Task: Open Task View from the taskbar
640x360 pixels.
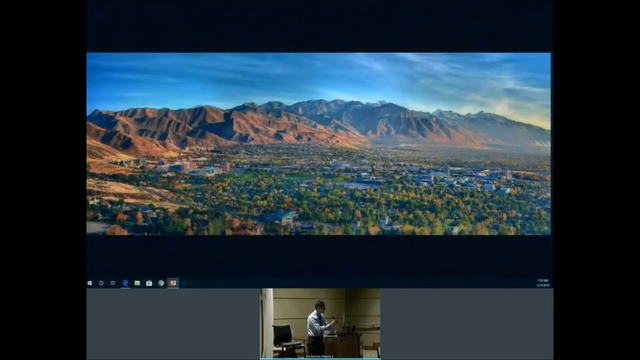Action: click(x=113, y=283)
